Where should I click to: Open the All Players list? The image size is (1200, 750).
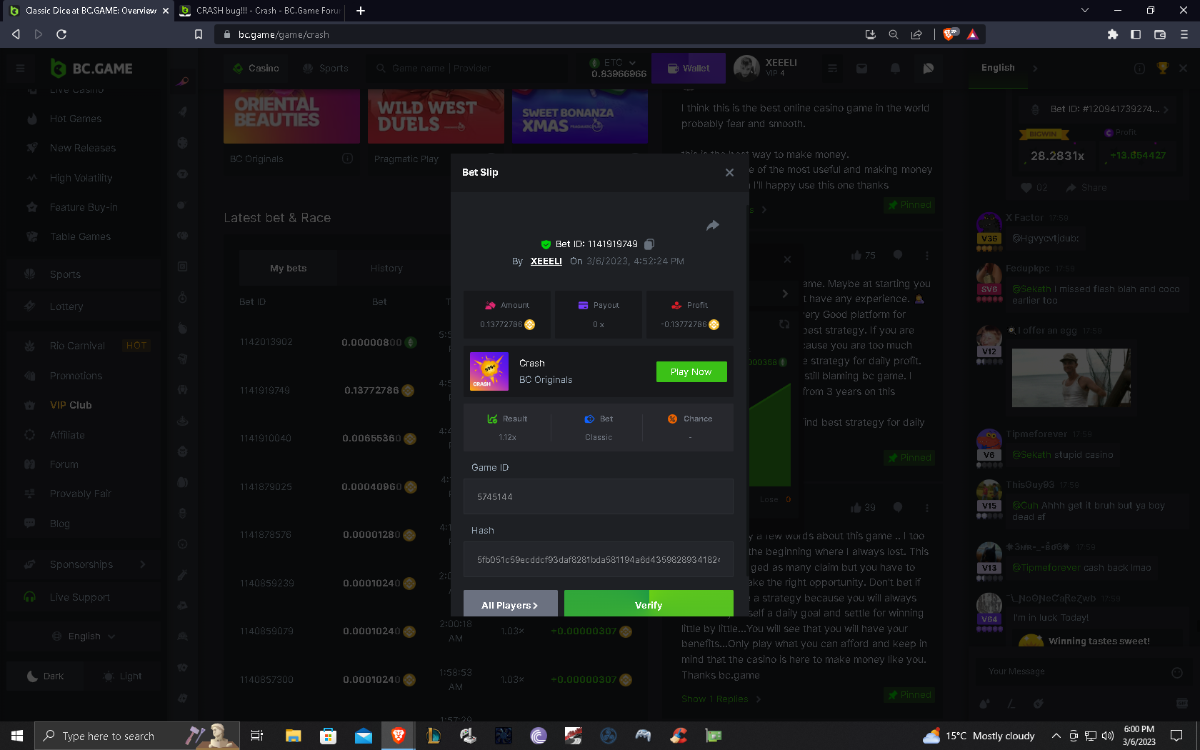(510, 605)
